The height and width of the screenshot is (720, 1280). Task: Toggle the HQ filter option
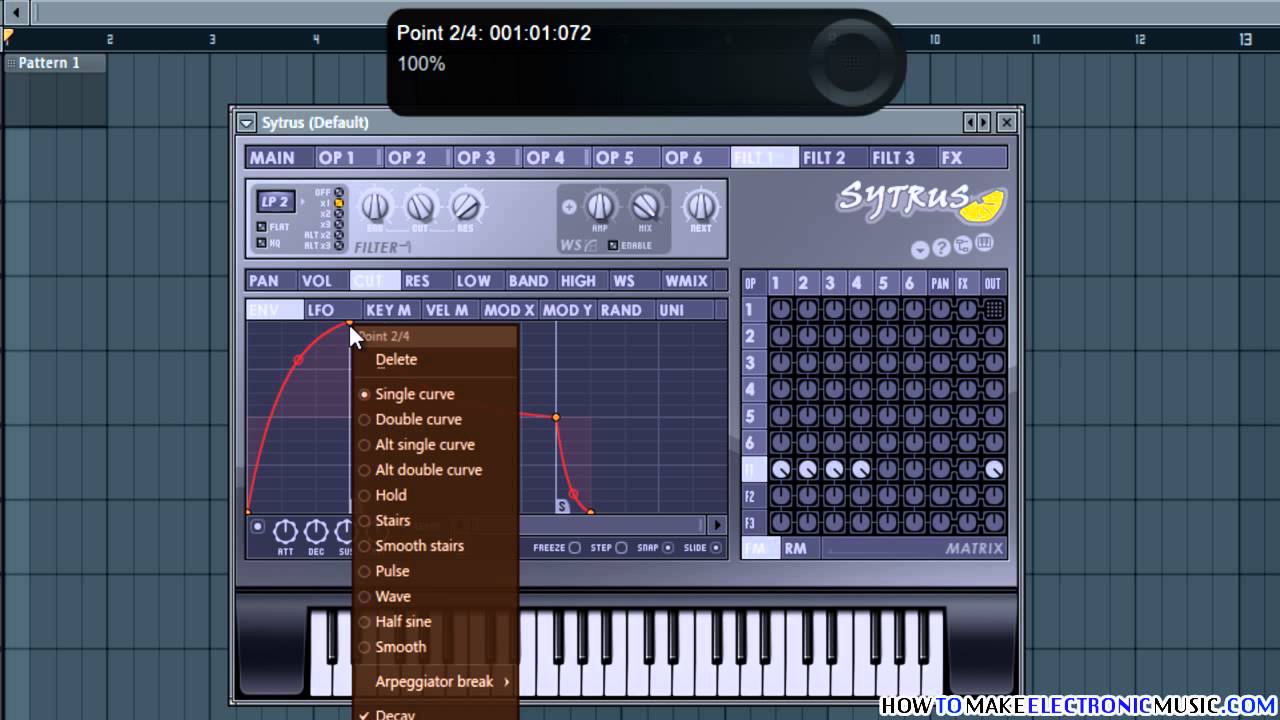pos(262,242)
